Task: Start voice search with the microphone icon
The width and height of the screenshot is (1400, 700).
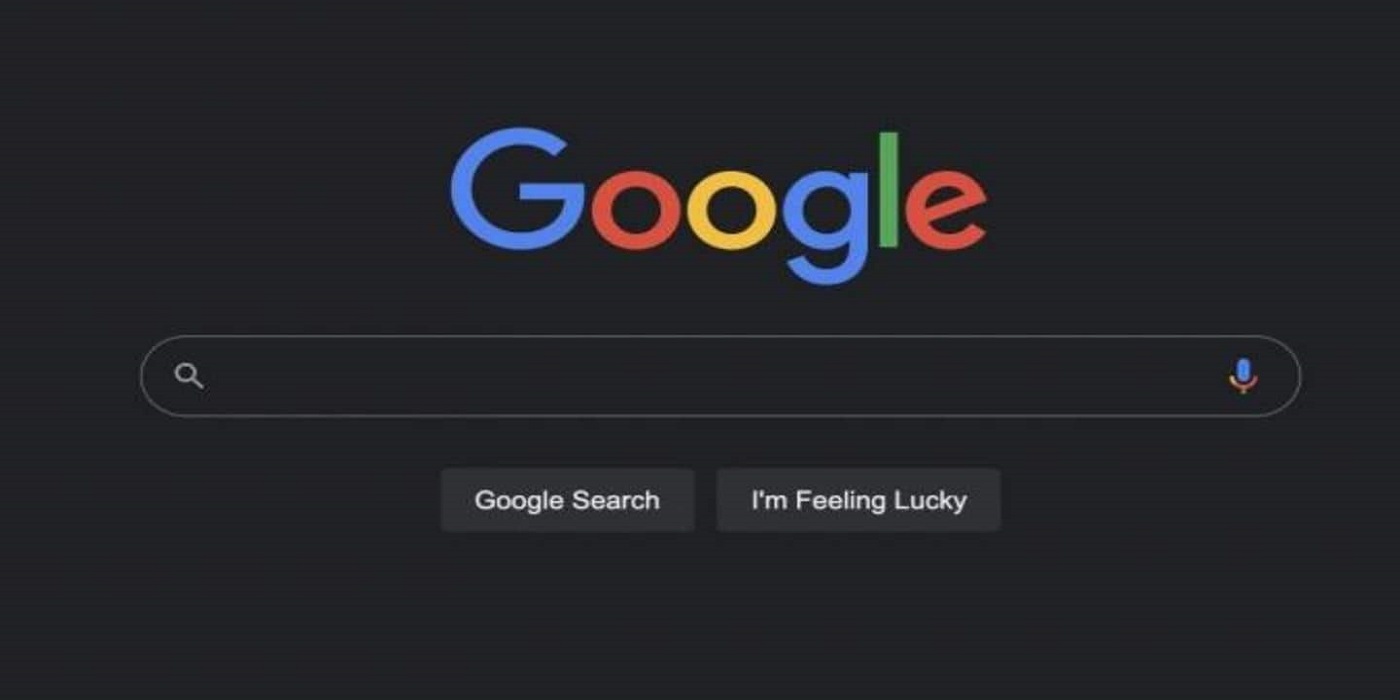Action: point(1243,376)
